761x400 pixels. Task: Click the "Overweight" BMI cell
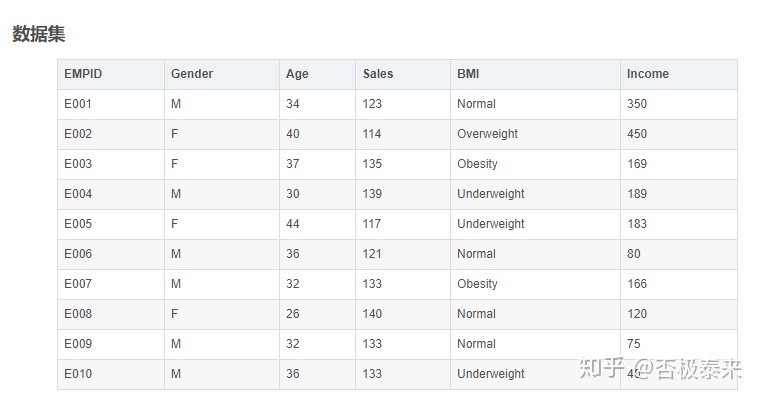(487, 134)
